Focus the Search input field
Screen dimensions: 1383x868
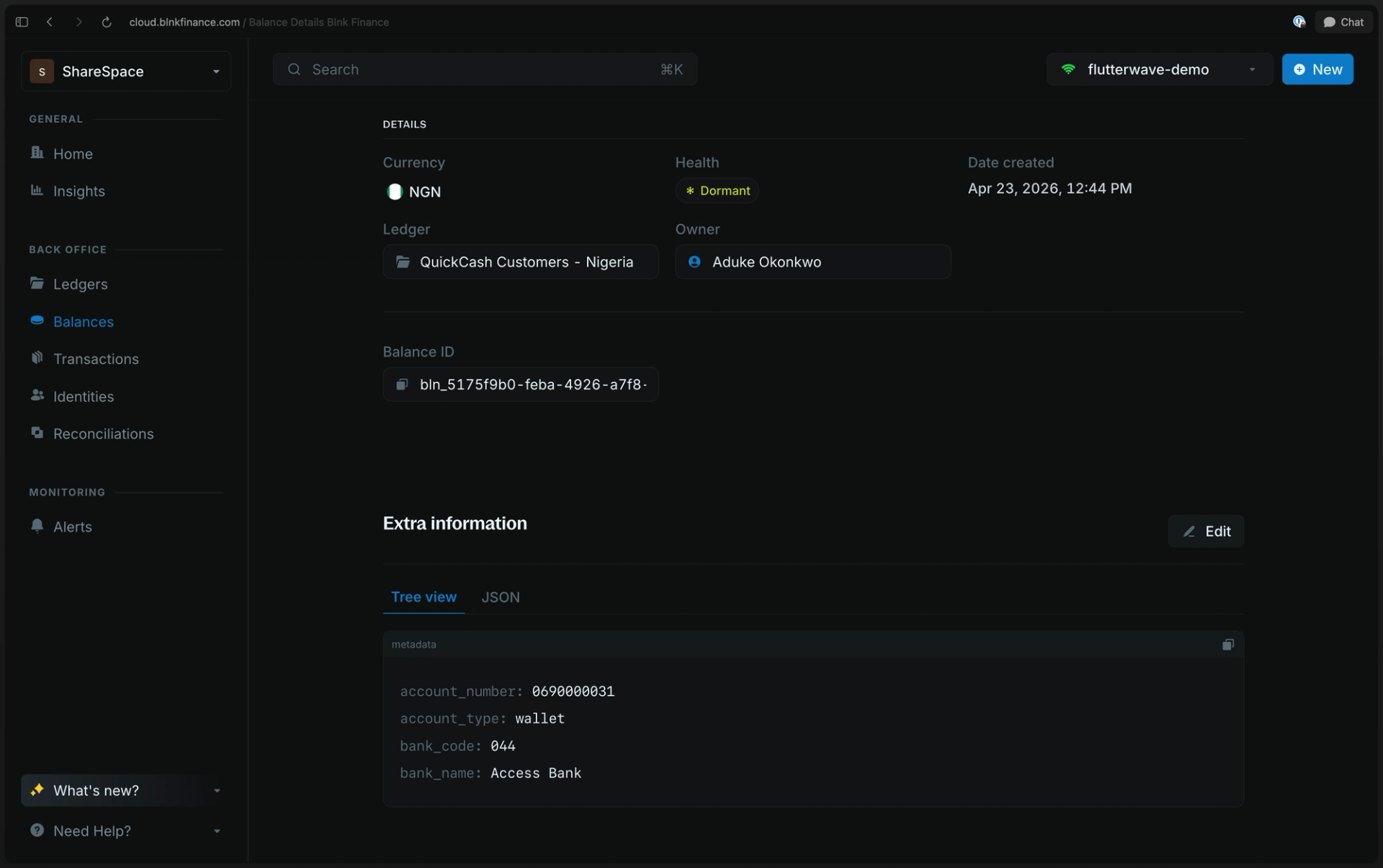[485, 69]
